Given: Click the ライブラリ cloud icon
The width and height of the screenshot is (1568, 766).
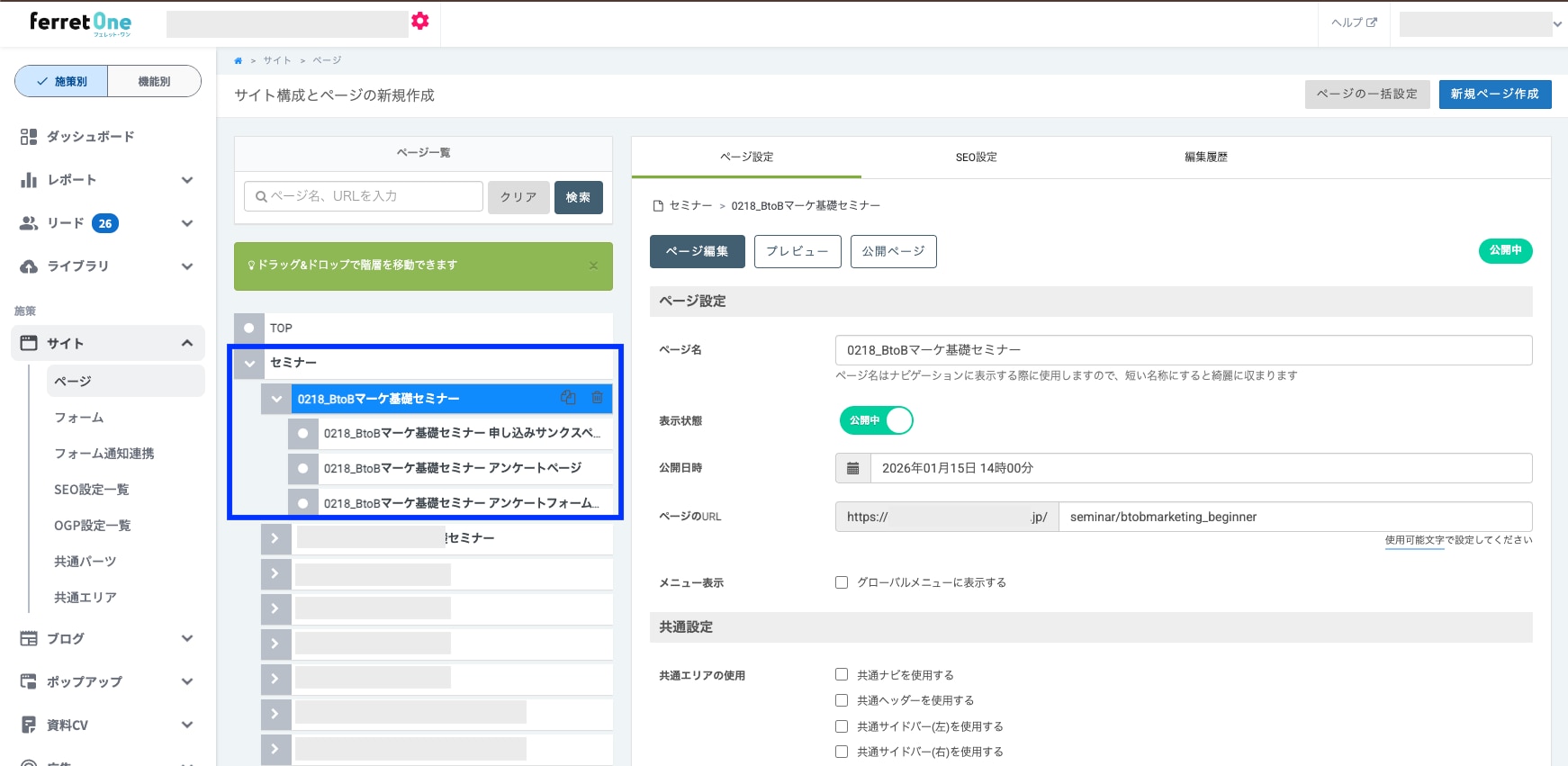Looking at the screenshot, I should (x=29, y=266).
